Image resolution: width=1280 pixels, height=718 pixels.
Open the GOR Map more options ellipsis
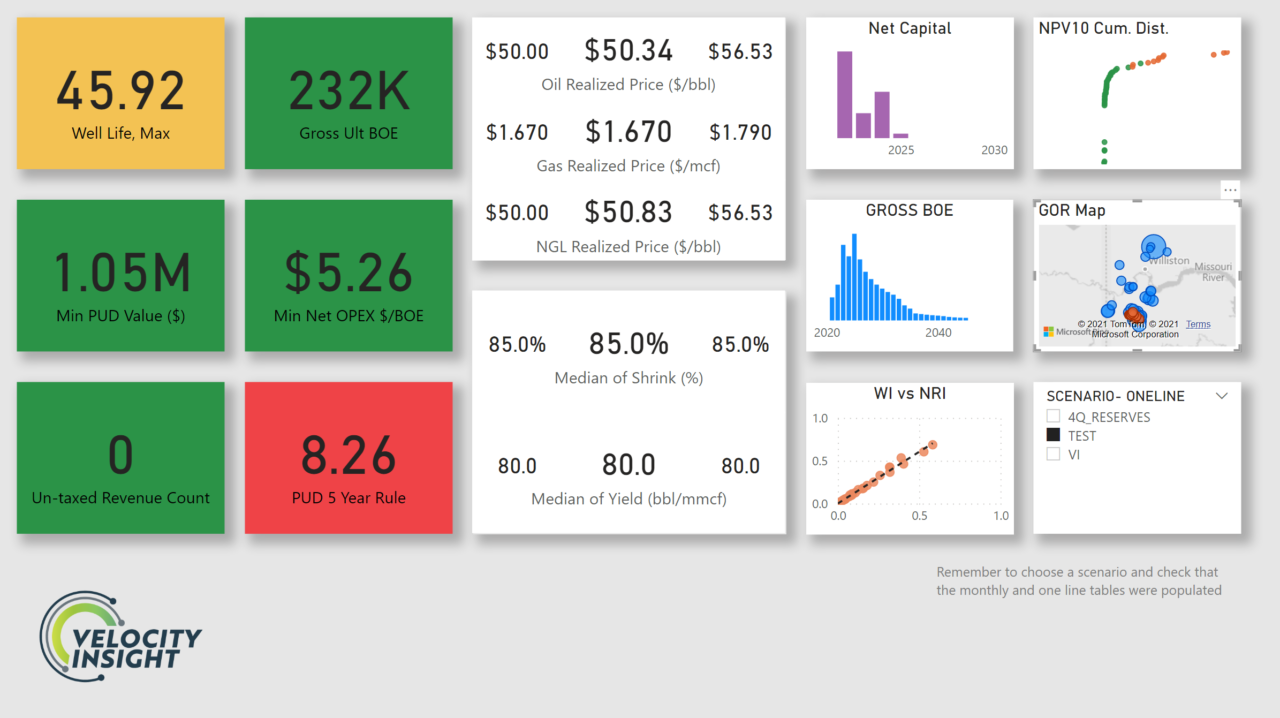point(1230,190)
